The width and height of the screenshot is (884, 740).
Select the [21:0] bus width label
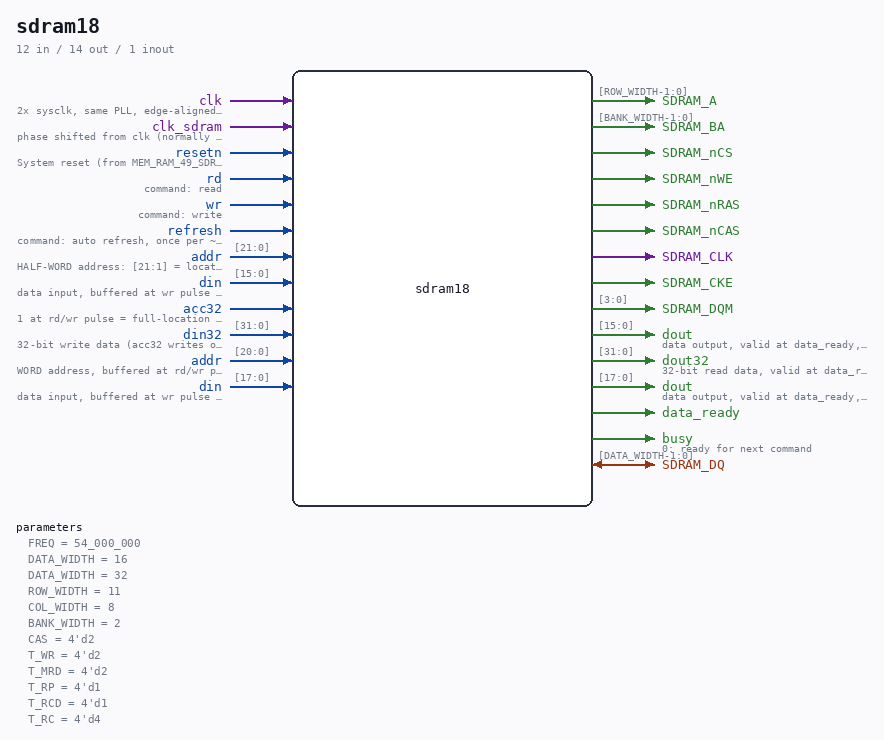(252, 247)
